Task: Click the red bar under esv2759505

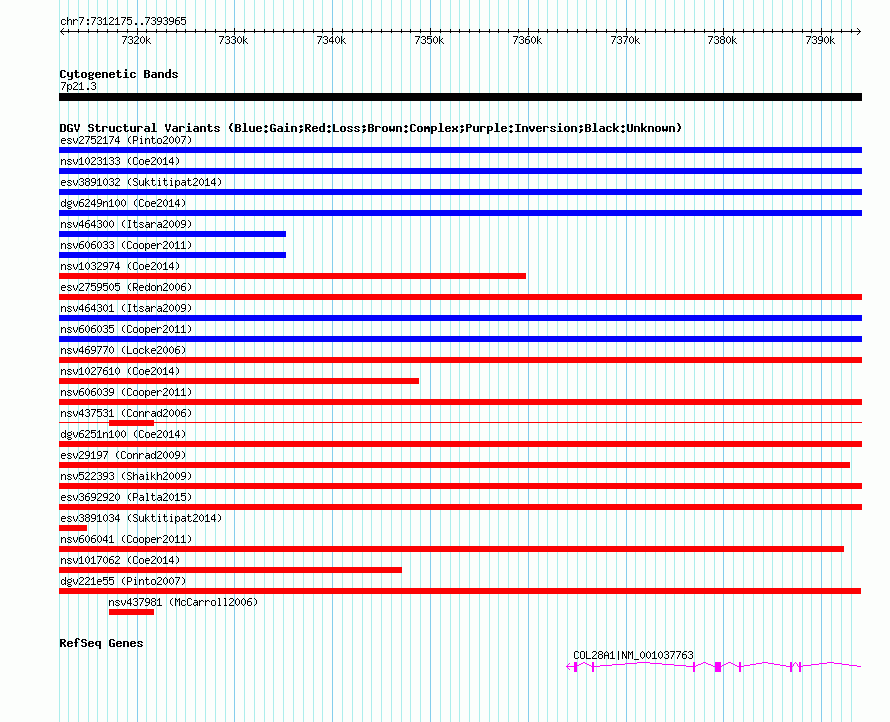Action: 460,297
